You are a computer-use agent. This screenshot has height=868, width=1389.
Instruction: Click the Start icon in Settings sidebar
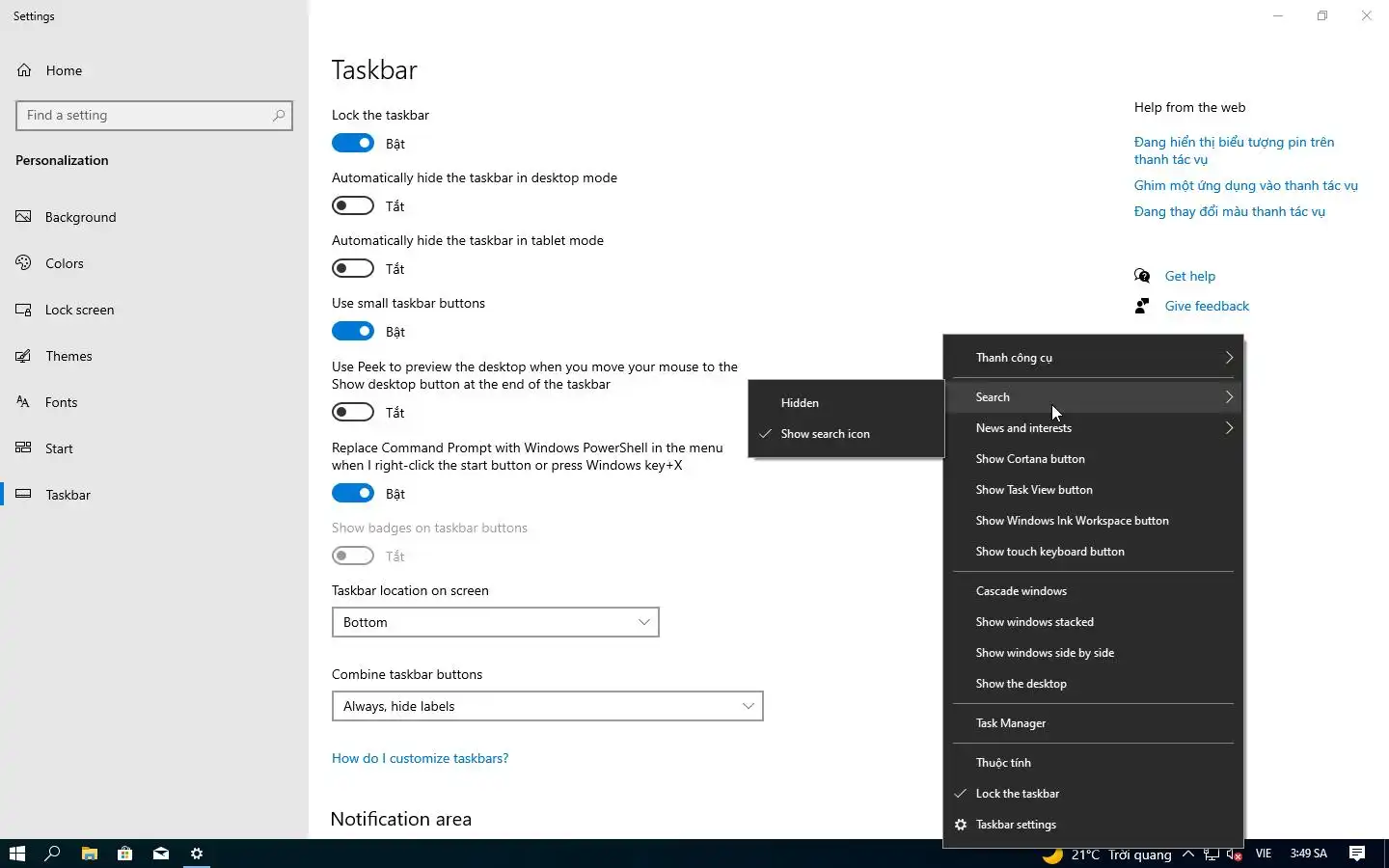(24, 448)
